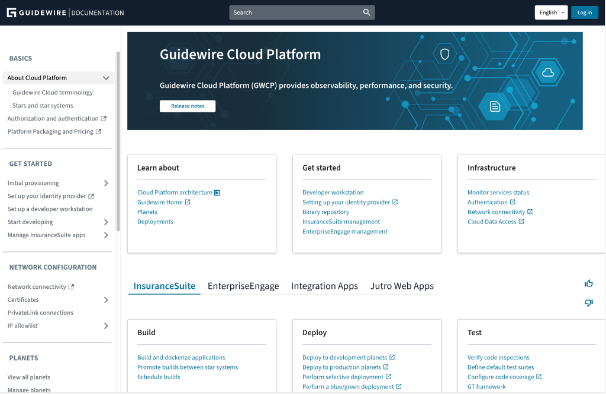The height and width of the screenshot is (394, 606).
Task: Expand Manage InsuranceSuite apps chevron
Action: coord(106,235)
